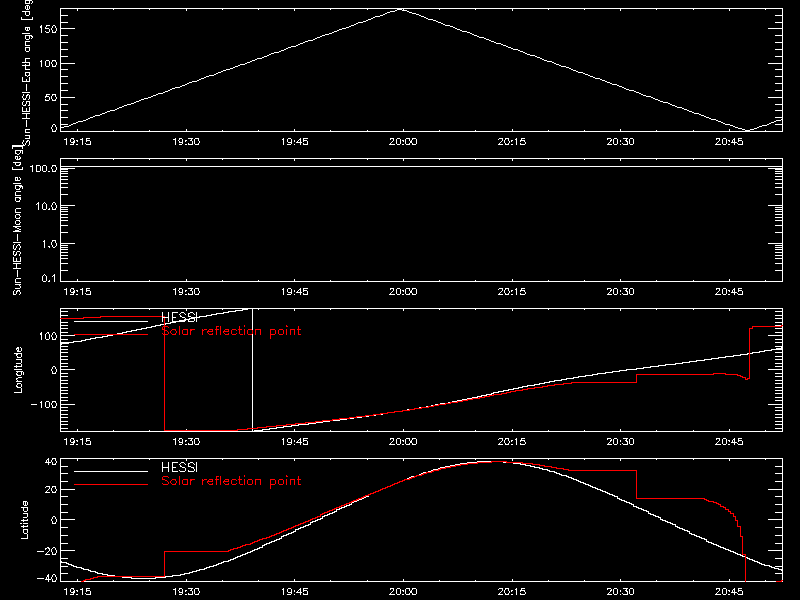Click the 1.0 tick in Moon angle plot

[x=49, y=244]
